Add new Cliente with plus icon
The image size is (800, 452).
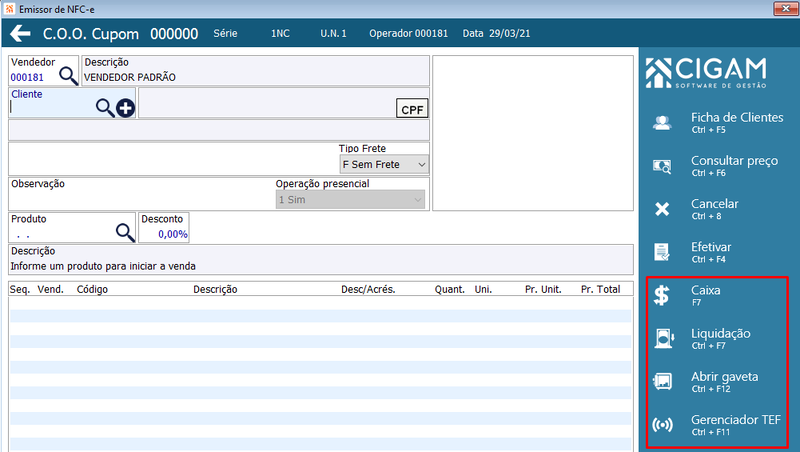tap(125, 108)
